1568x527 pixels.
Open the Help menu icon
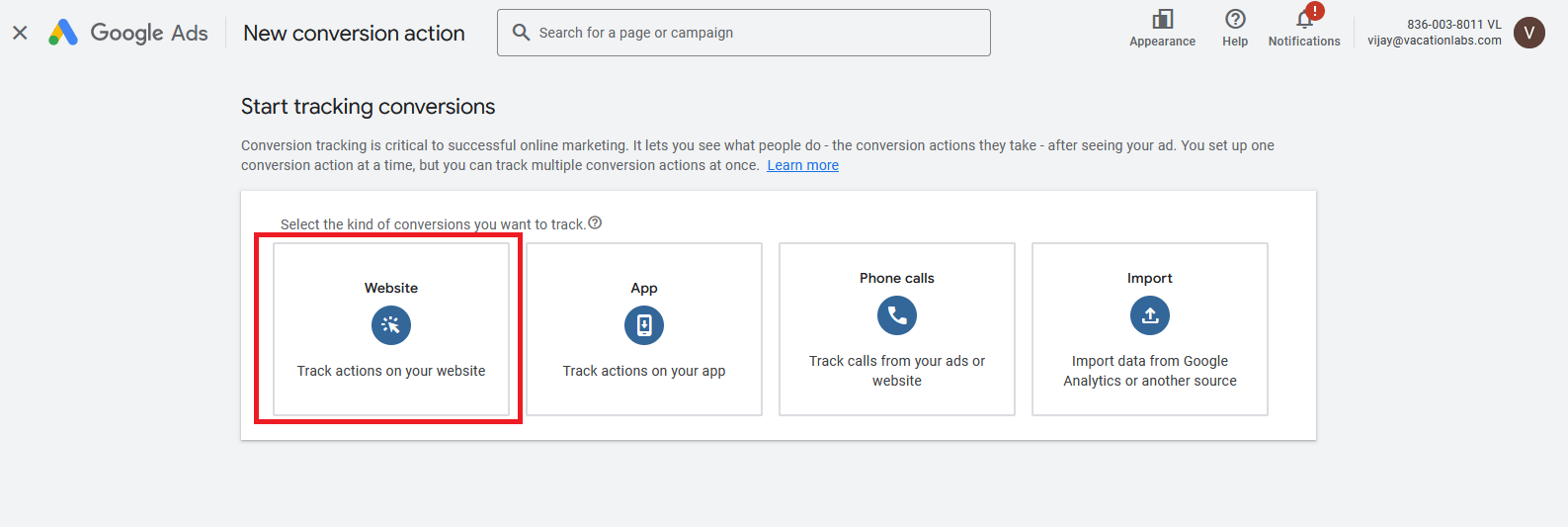(1235, 20)
